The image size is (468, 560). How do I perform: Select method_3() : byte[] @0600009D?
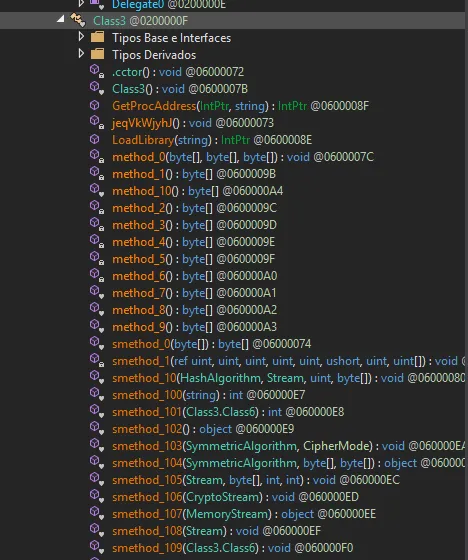194,225
